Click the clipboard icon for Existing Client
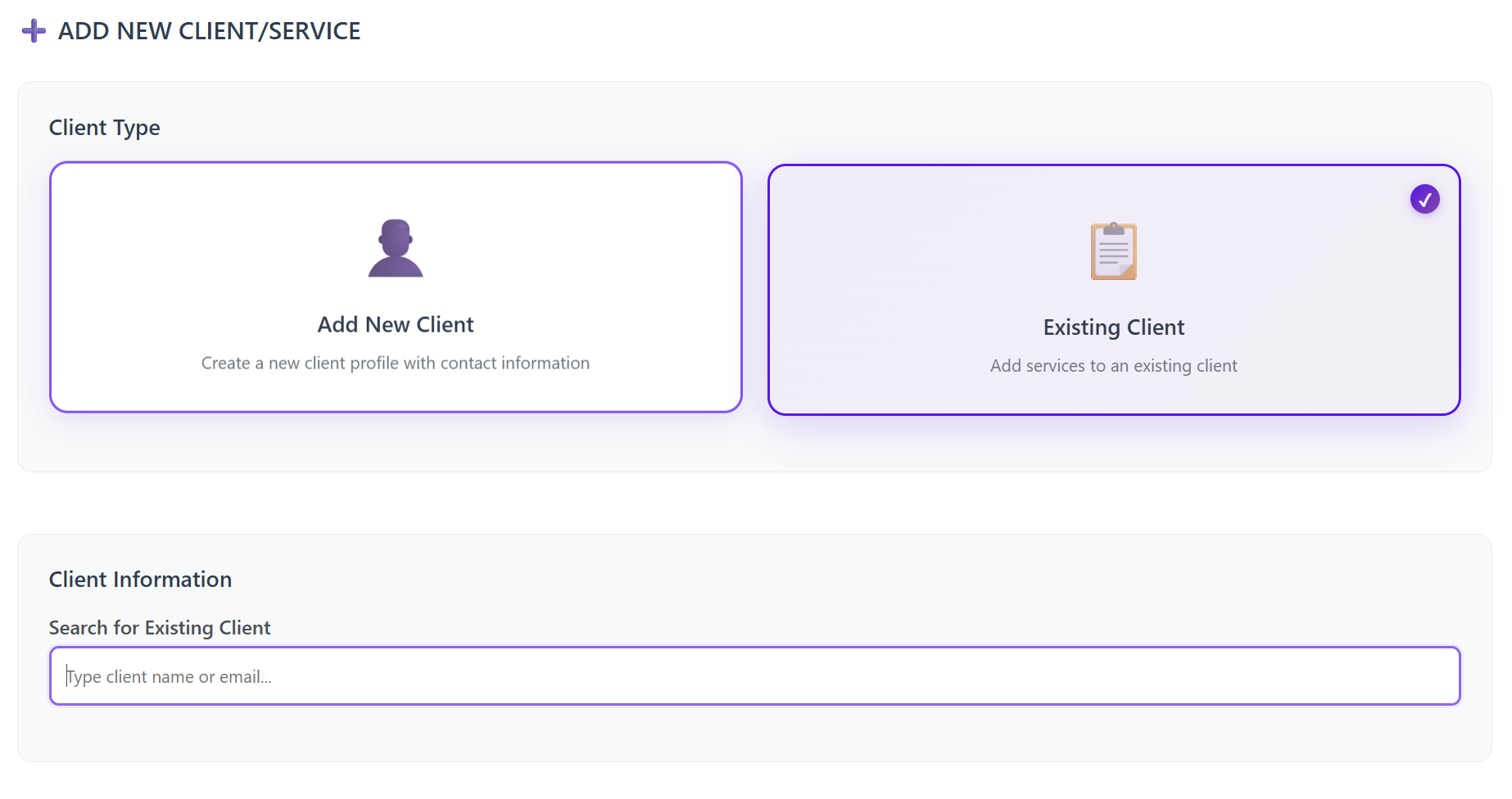This screenshot has height=799, width=1512. pos(1113,251)
